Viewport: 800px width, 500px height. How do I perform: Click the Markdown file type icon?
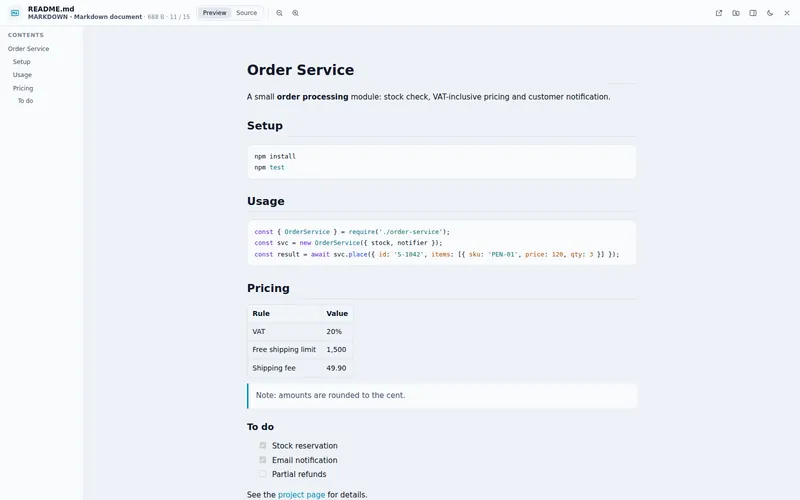coord(15,13)
